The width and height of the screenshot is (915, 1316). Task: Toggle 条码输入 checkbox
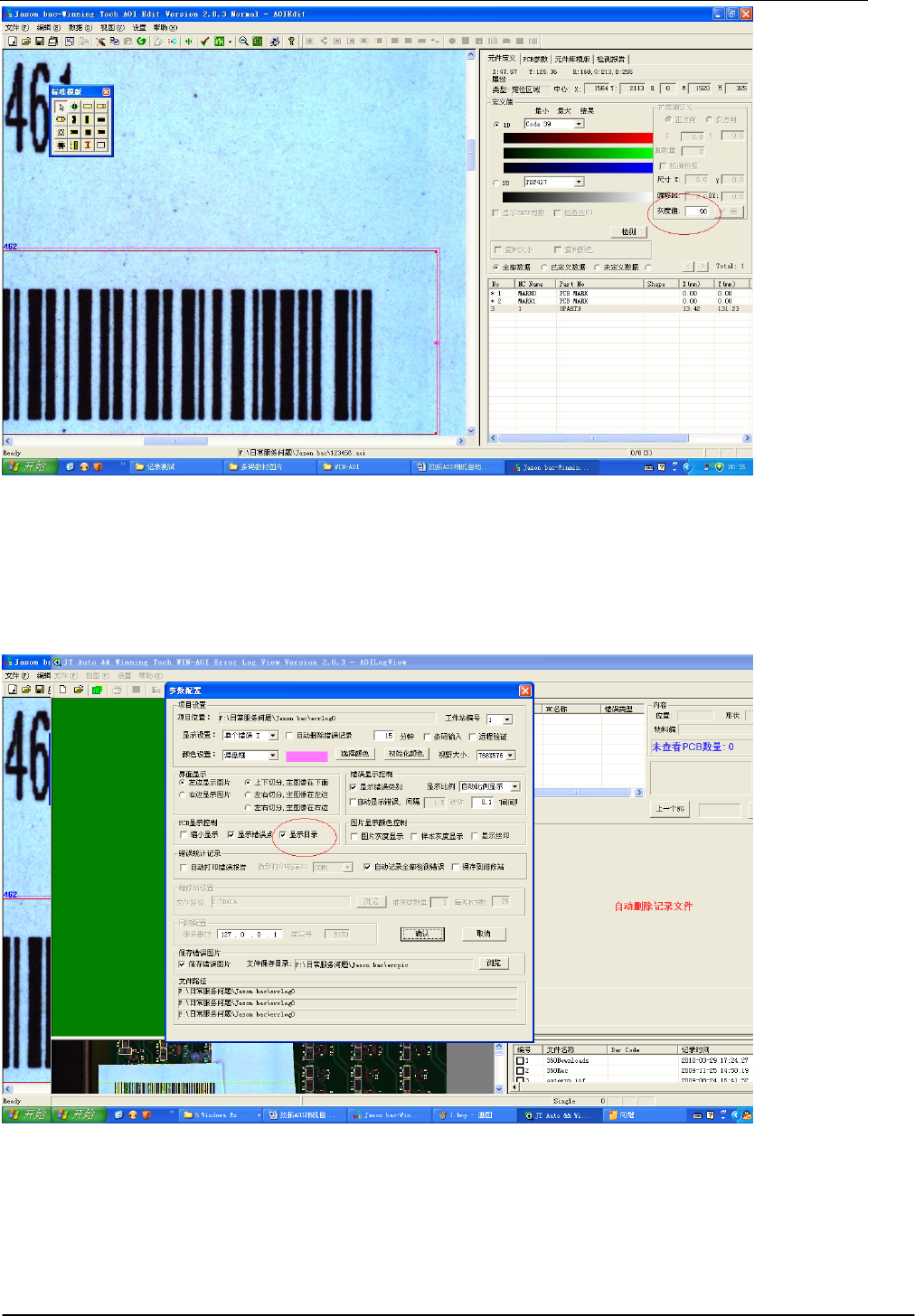point(427,737)
